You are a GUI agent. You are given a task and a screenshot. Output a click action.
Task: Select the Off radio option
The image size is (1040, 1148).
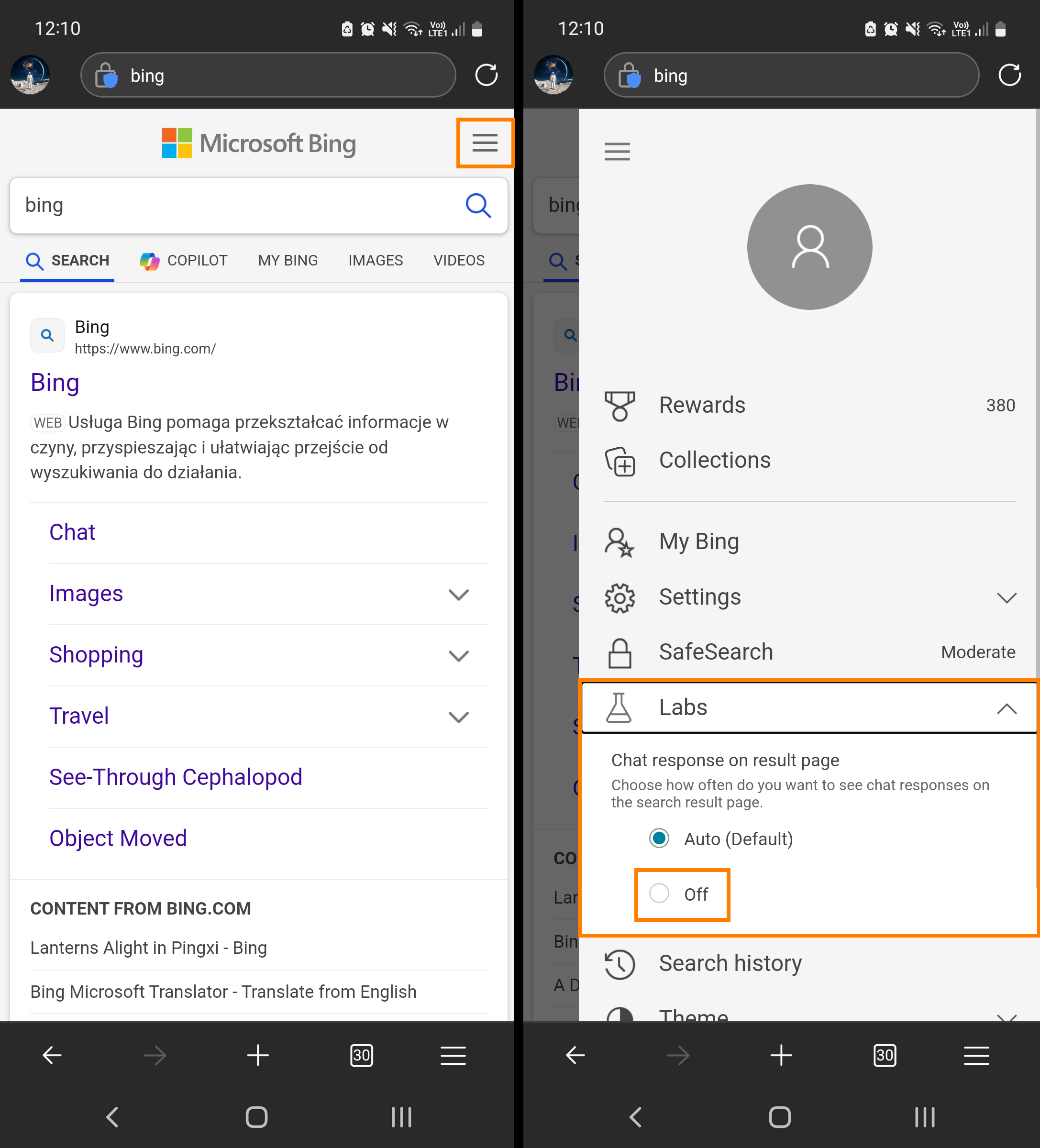click(659, 893)
